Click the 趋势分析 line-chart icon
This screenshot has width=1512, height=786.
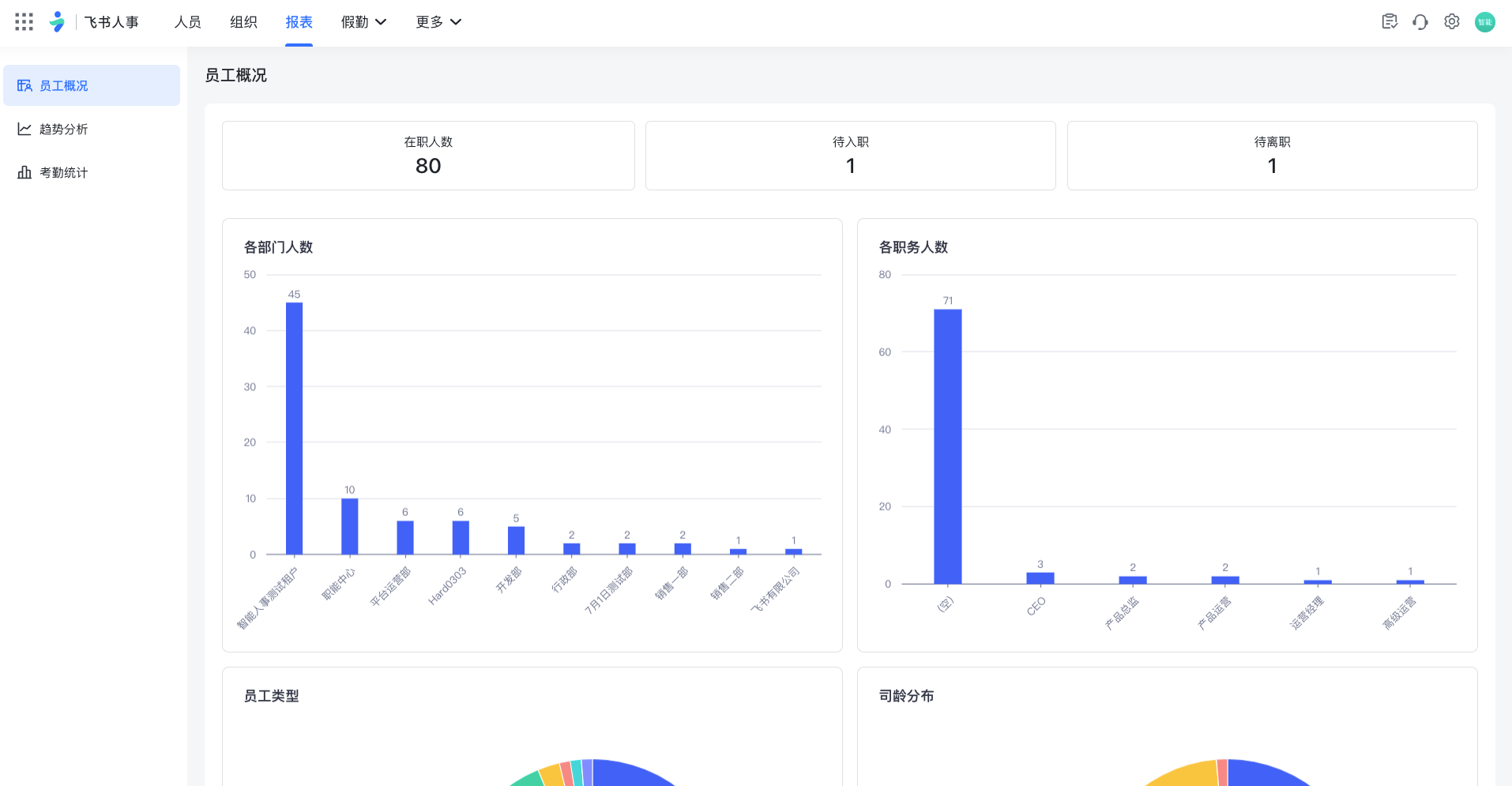[x=24, y=129]
